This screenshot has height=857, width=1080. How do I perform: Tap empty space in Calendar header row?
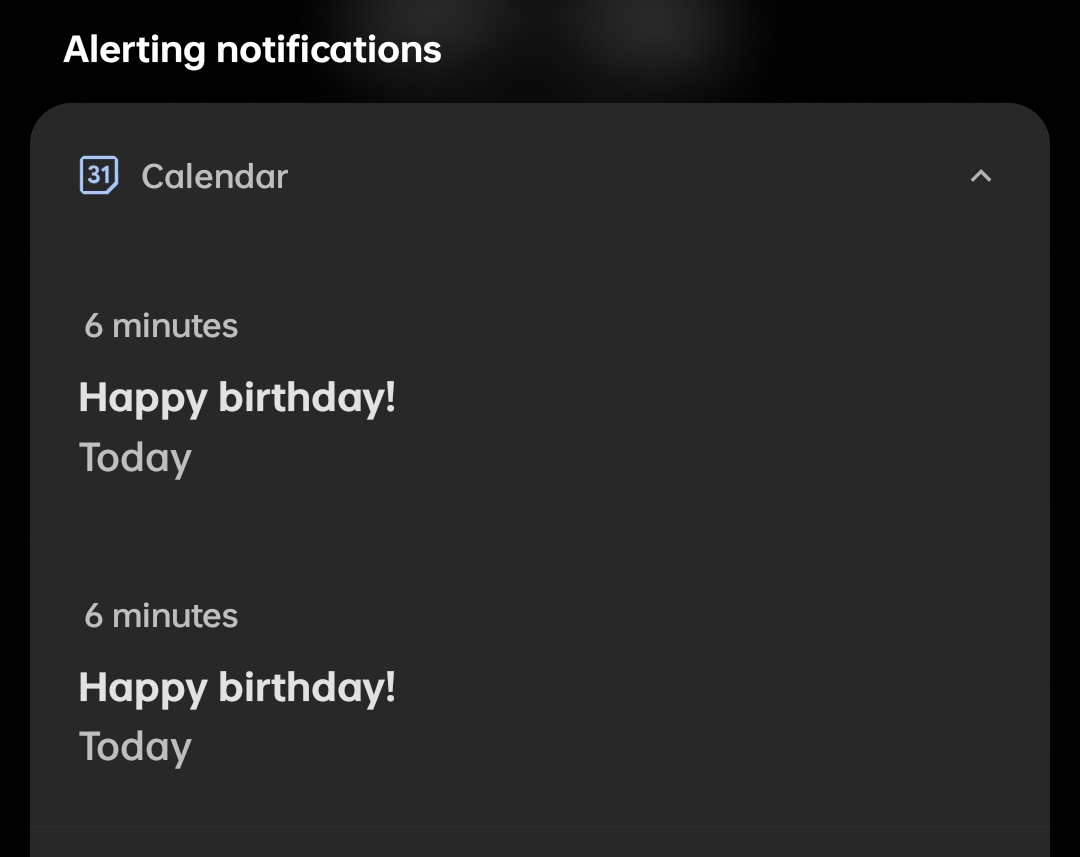pyautogui.click(x=620, y=176)
